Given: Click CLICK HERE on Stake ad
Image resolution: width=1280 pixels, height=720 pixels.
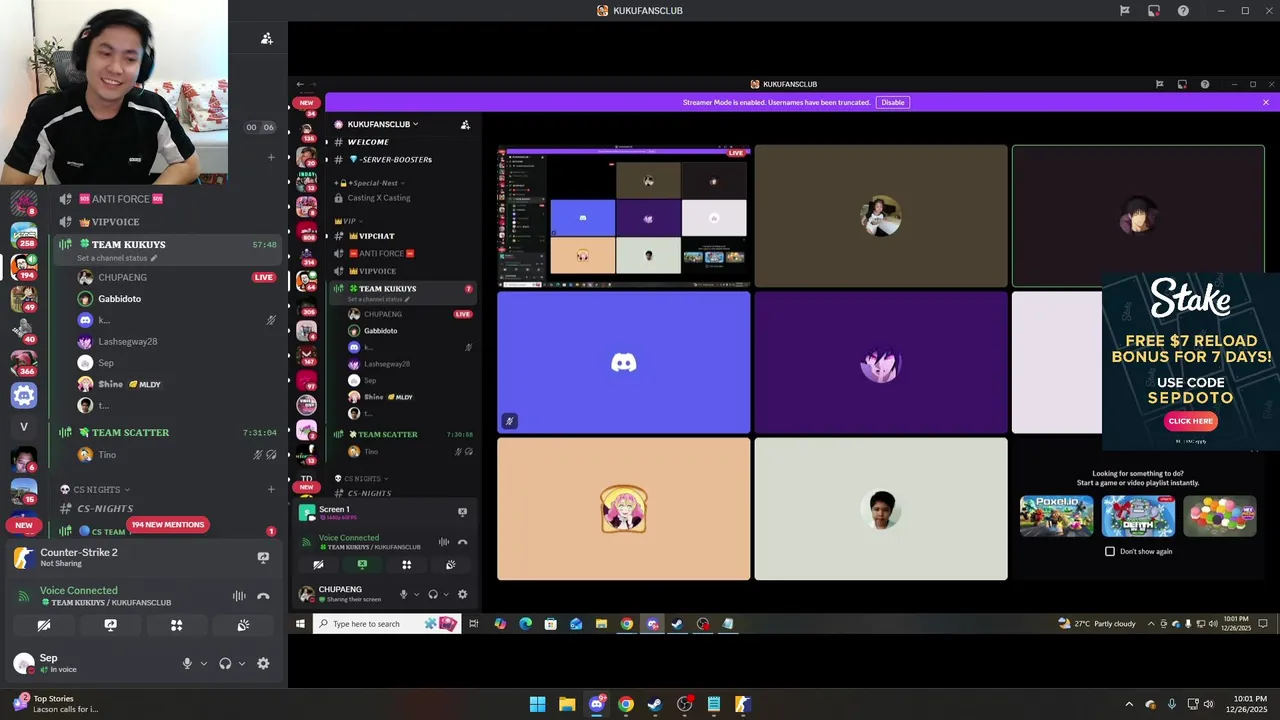Looking at the screenshot, I should pyautogui.click(x=1190, y=421).
